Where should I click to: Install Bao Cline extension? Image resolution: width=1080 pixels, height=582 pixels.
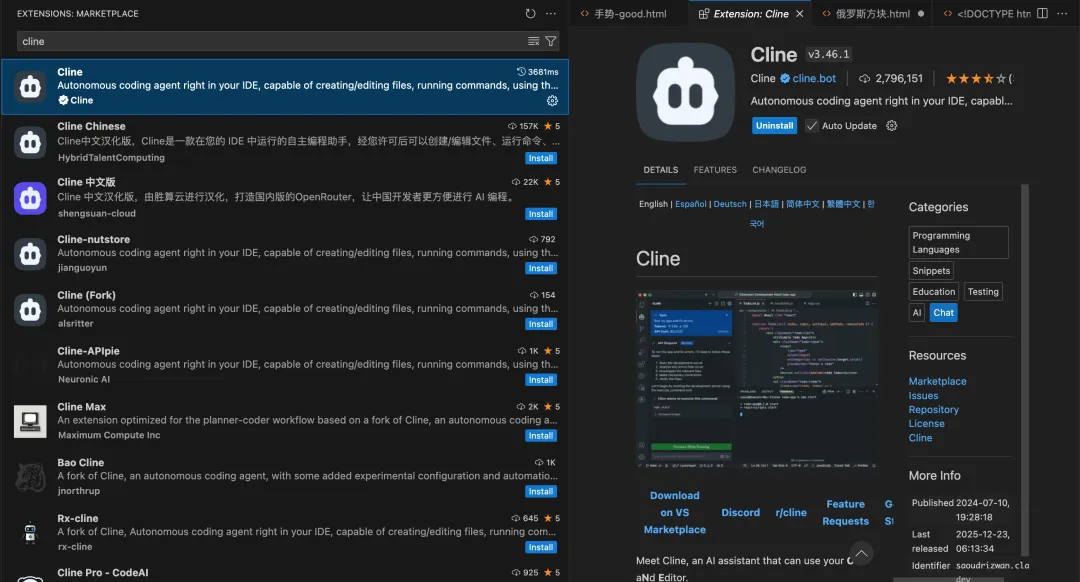click(541, 492)
